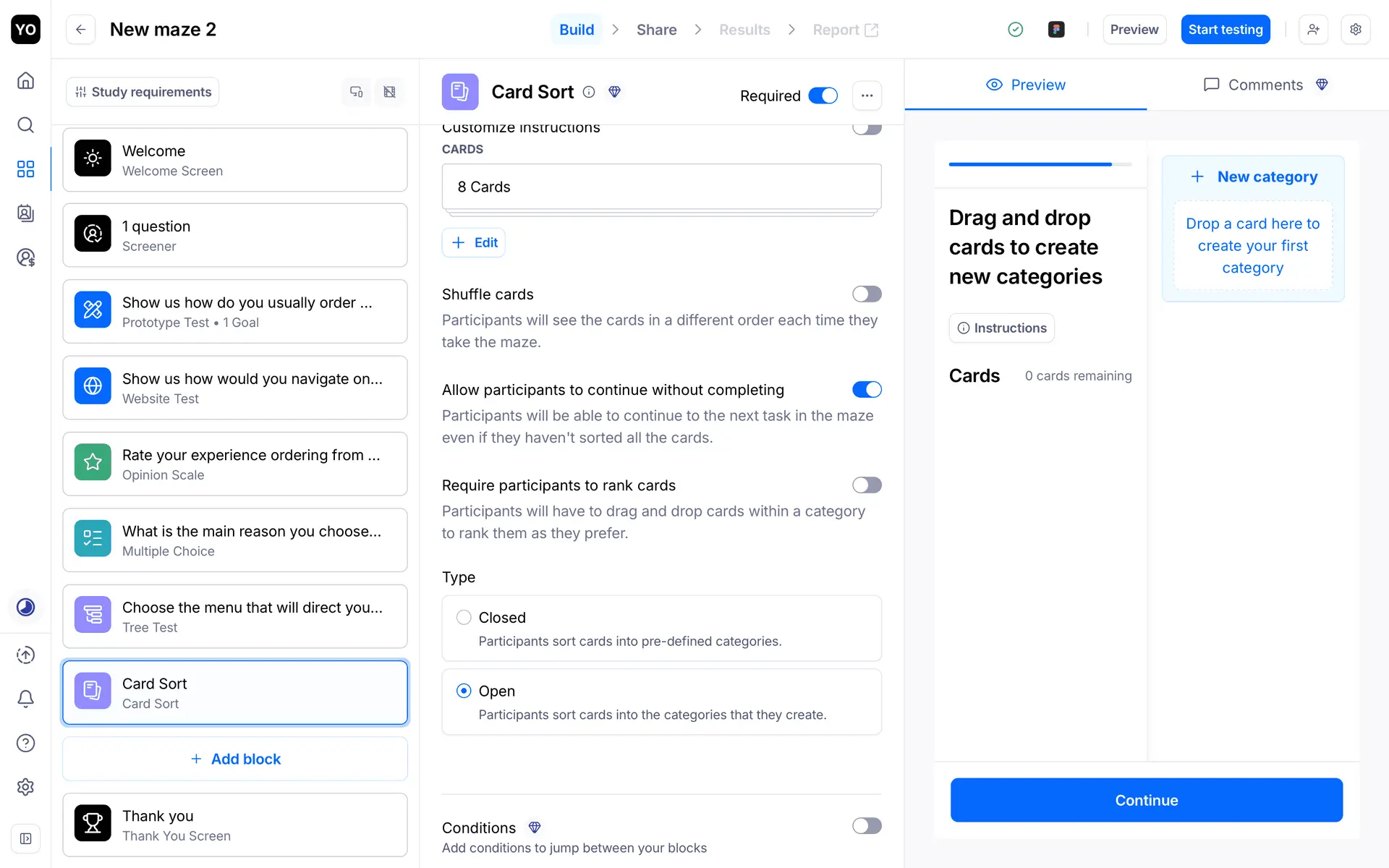1389x868 pixels.
Task: Open the three-dot block options menu
Action: 867,95
